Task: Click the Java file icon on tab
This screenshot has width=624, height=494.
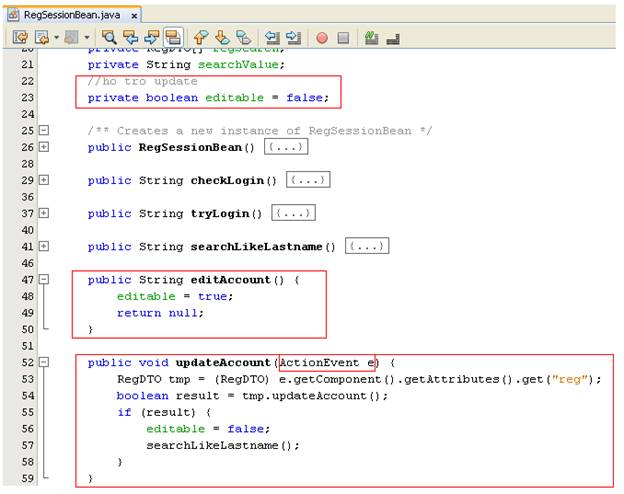Action: 14,15
